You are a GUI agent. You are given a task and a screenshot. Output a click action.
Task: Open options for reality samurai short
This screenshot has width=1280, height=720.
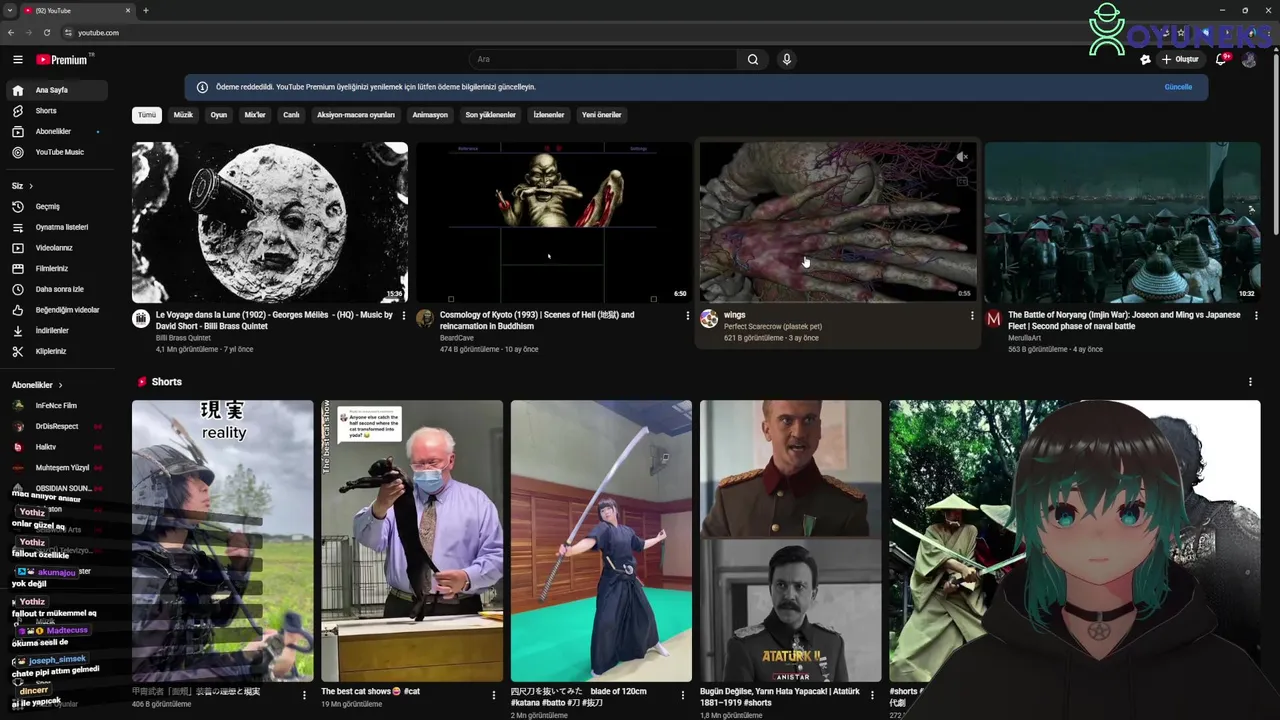(x=304, y=694)
